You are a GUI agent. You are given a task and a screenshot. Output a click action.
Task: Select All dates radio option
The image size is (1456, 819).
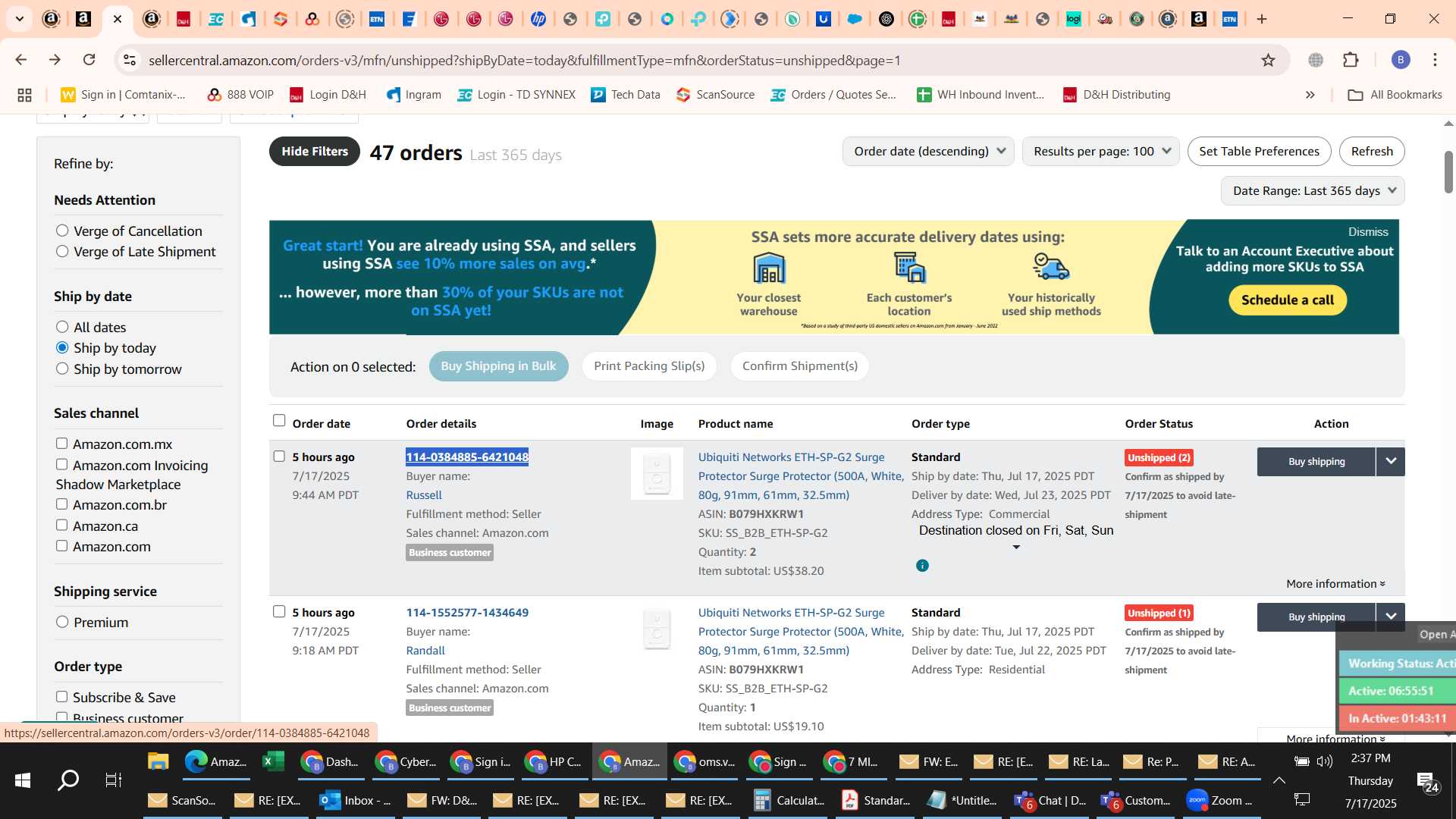(62, 327)
